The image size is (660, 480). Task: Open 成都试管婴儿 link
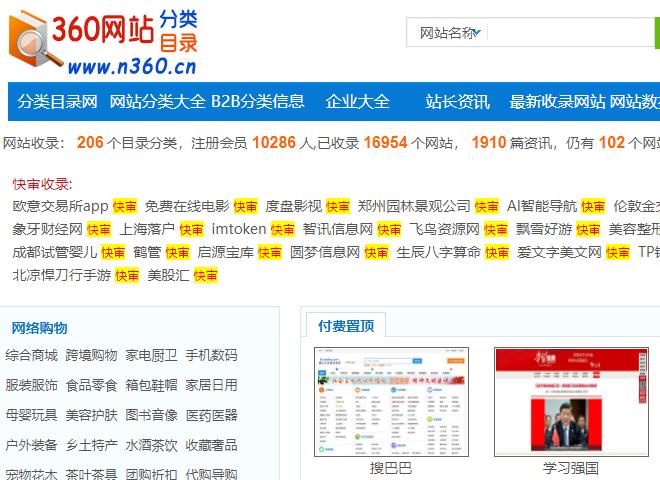[55, 252]
